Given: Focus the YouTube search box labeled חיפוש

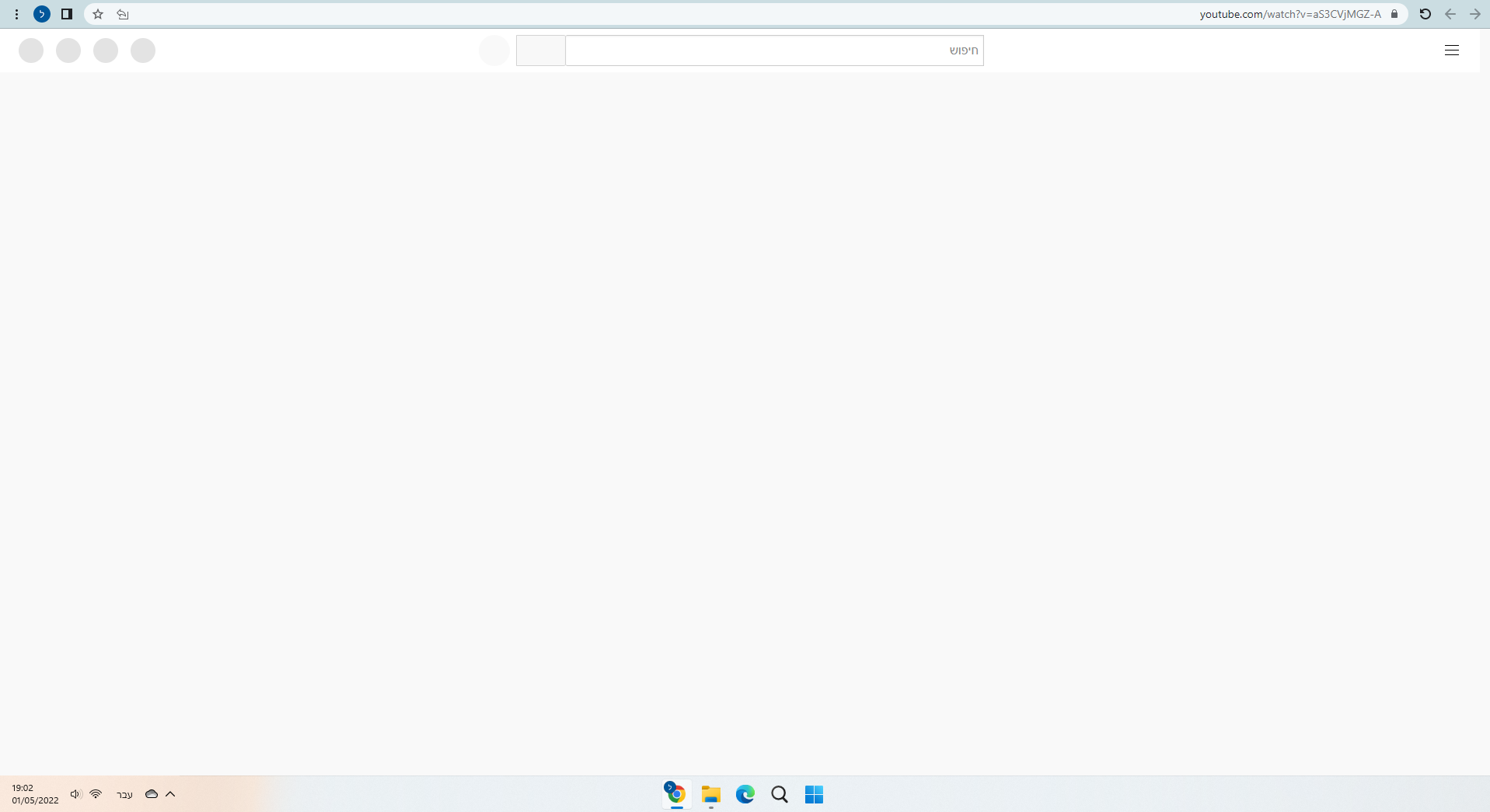Looking at the screenshot, I should pyautogui.click(x=774, y=51).
